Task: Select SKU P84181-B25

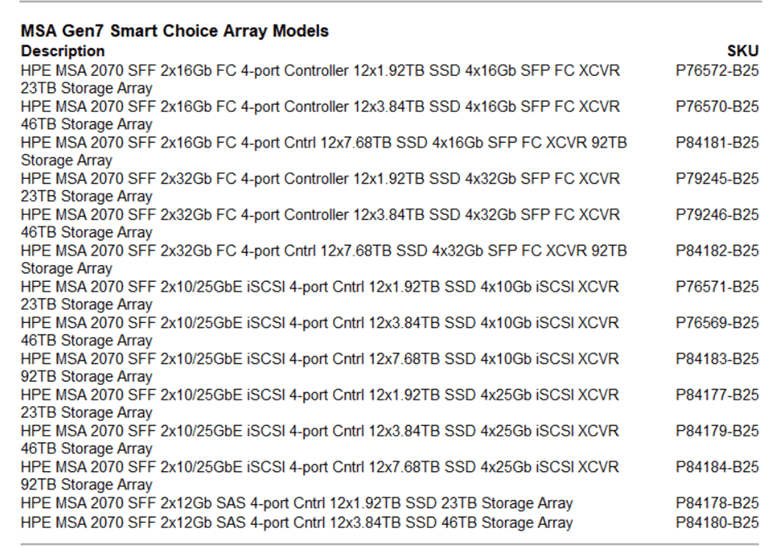Action: click(x=717, y=143)
